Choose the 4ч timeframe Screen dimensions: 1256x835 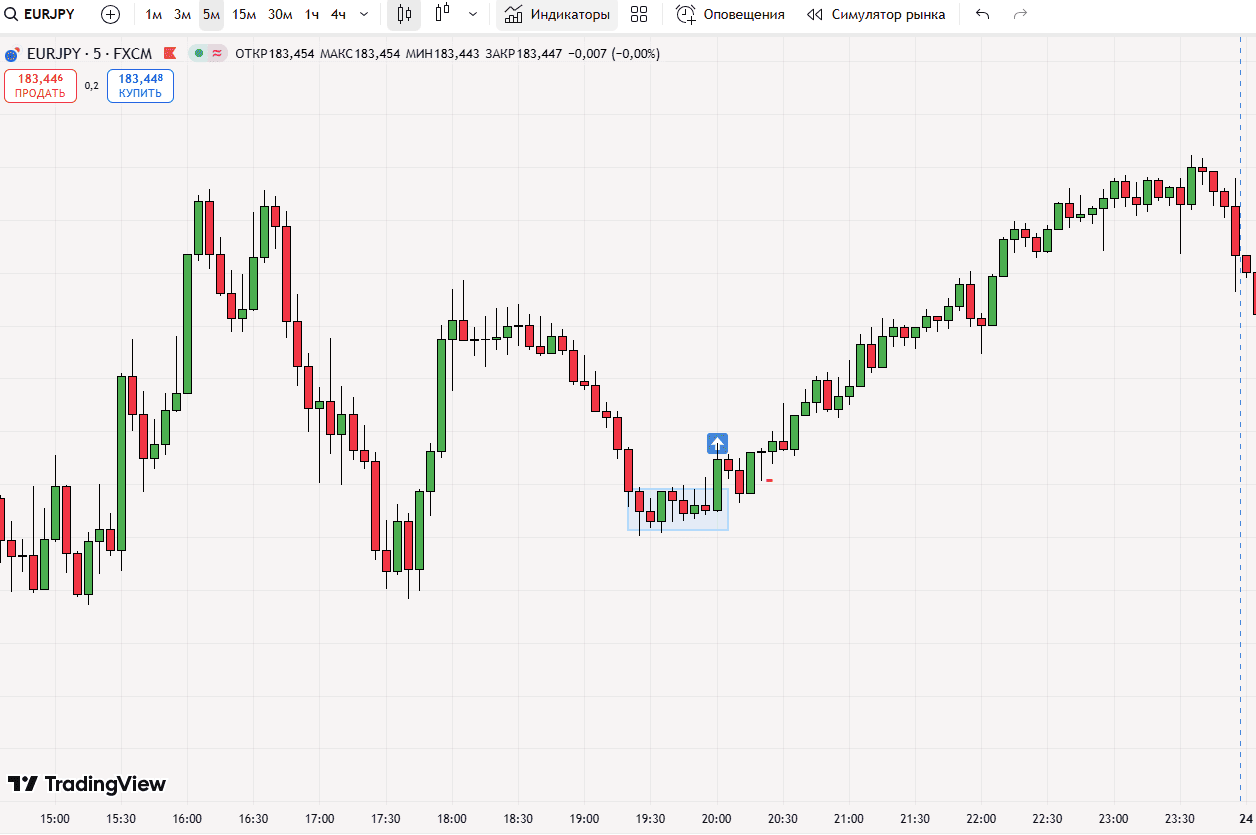coord(338,15)
